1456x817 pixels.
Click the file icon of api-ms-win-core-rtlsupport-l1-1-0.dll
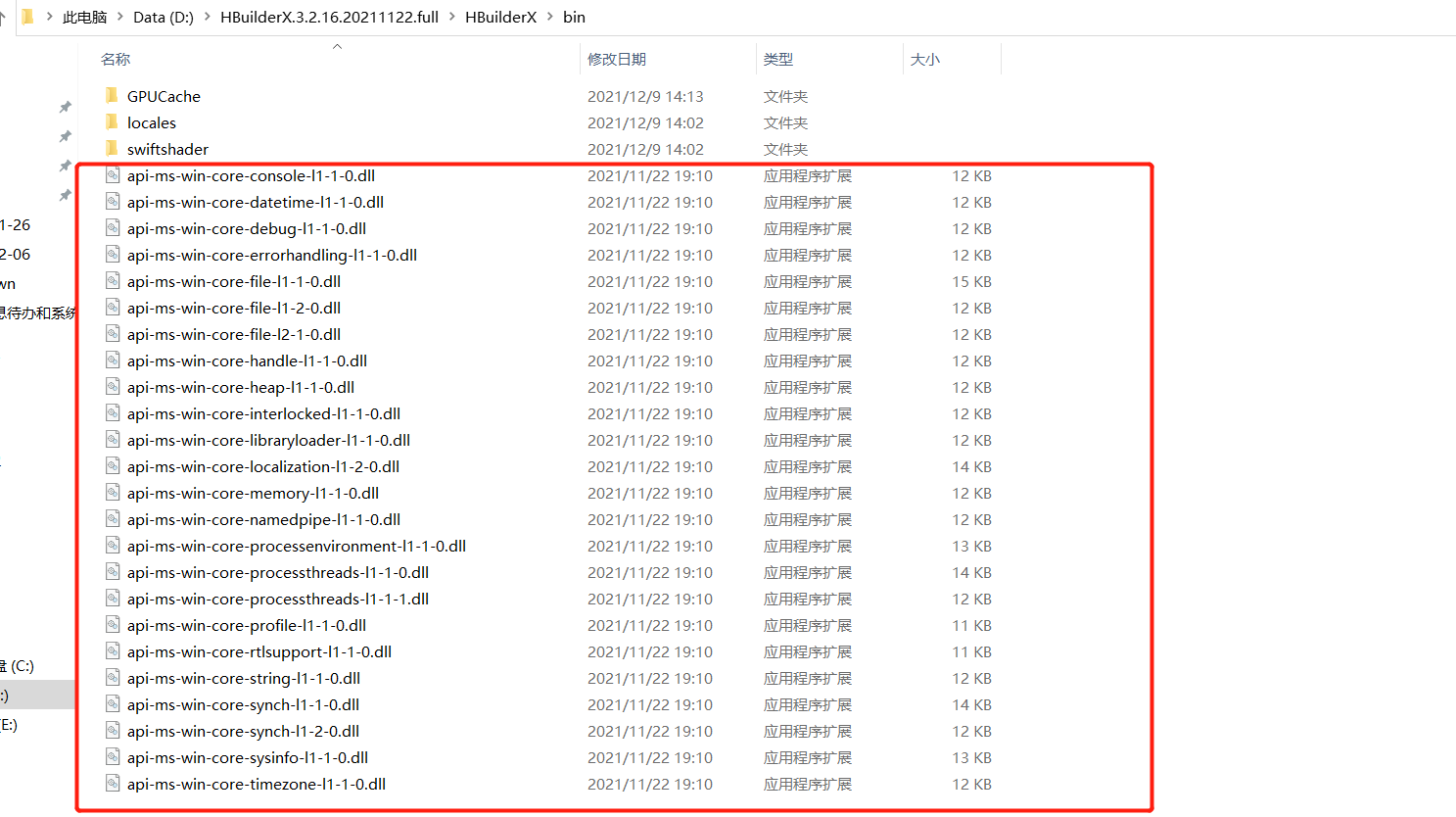click(113, 651)
